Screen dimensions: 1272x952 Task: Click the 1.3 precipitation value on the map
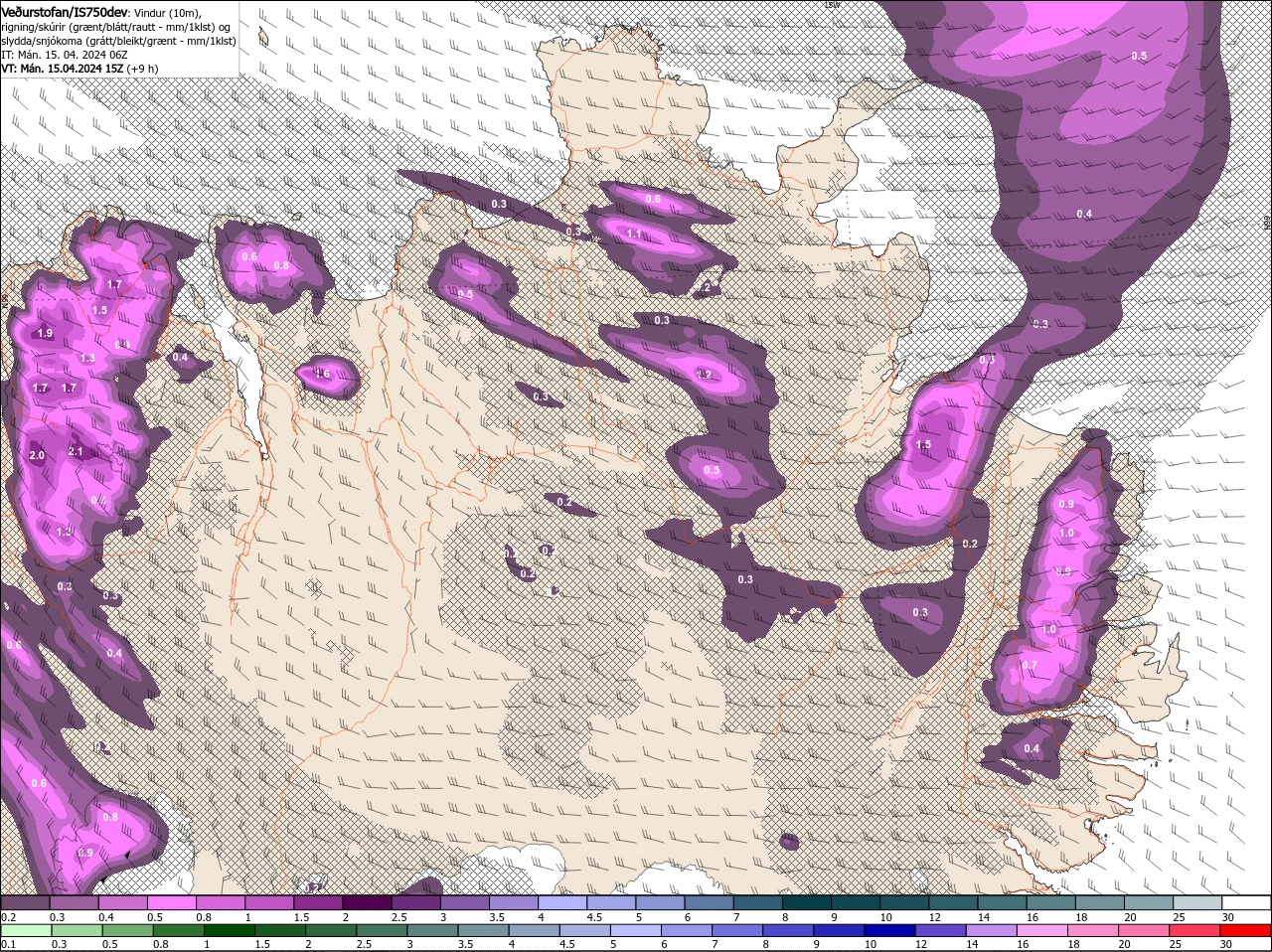coord(87,359)
